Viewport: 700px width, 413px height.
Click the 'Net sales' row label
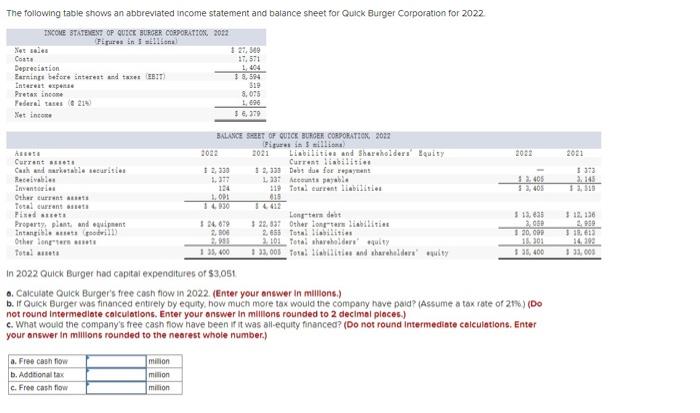point(31,50)
